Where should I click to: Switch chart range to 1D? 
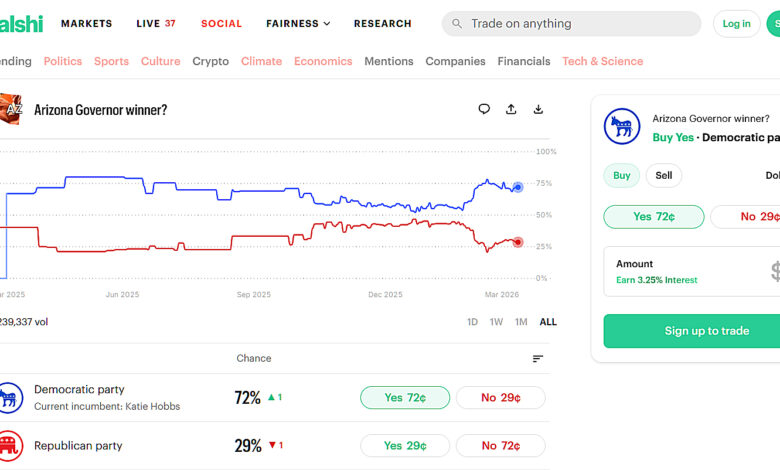point(472,322)
